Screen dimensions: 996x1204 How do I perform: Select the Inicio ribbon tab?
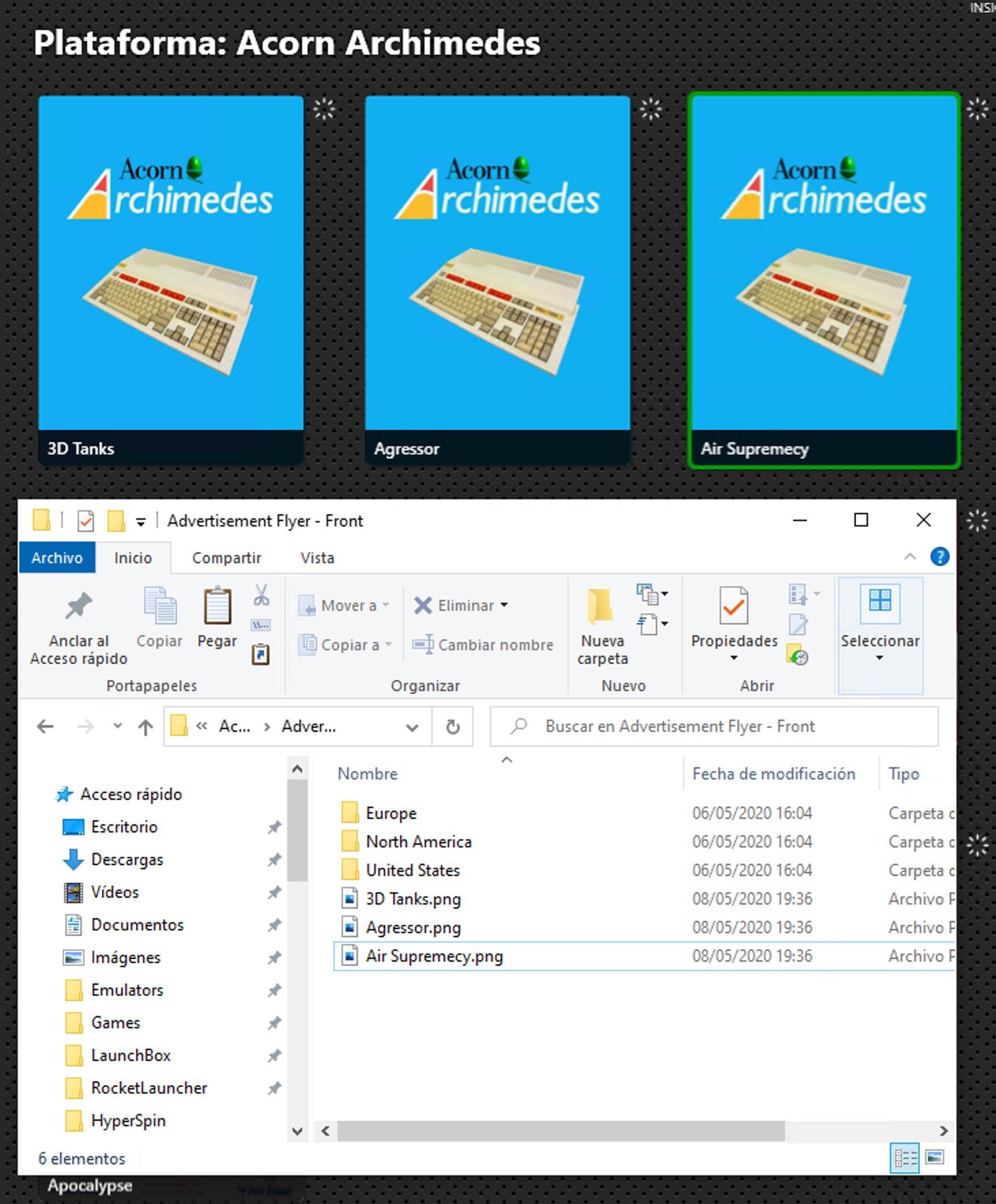133,558
